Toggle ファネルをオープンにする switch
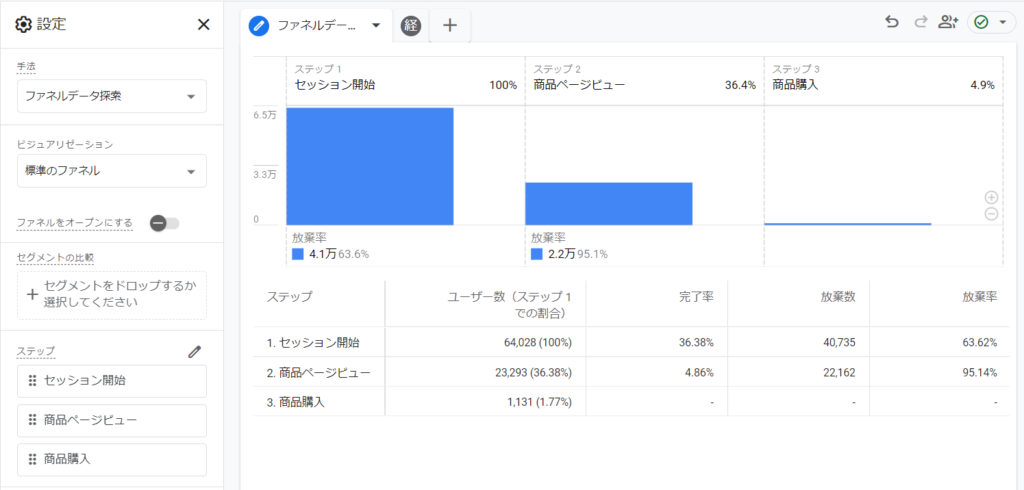Screen dimensions: 1024x490 click(164, 223)
